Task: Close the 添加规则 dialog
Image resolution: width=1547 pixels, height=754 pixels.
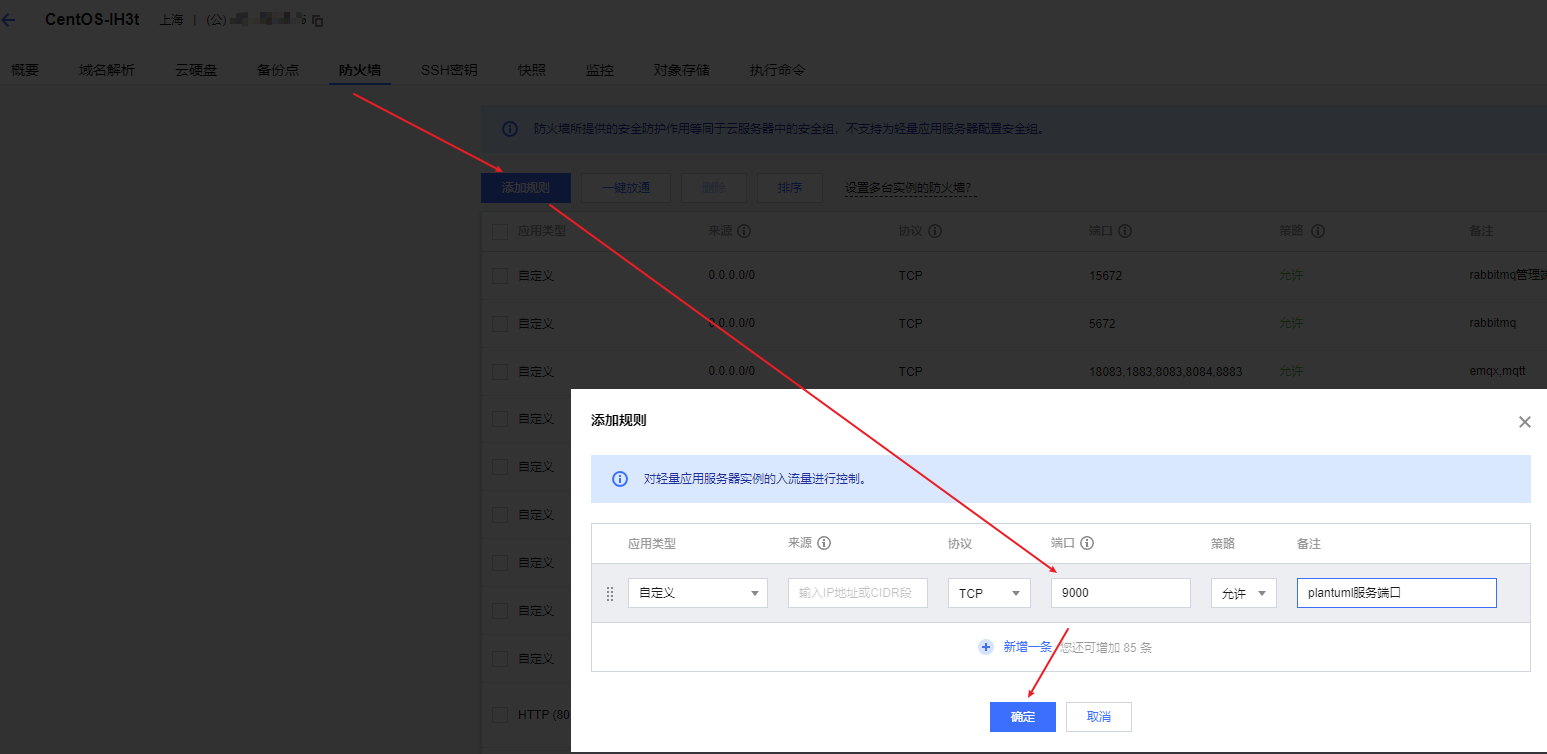Action: pos(1525,422)
